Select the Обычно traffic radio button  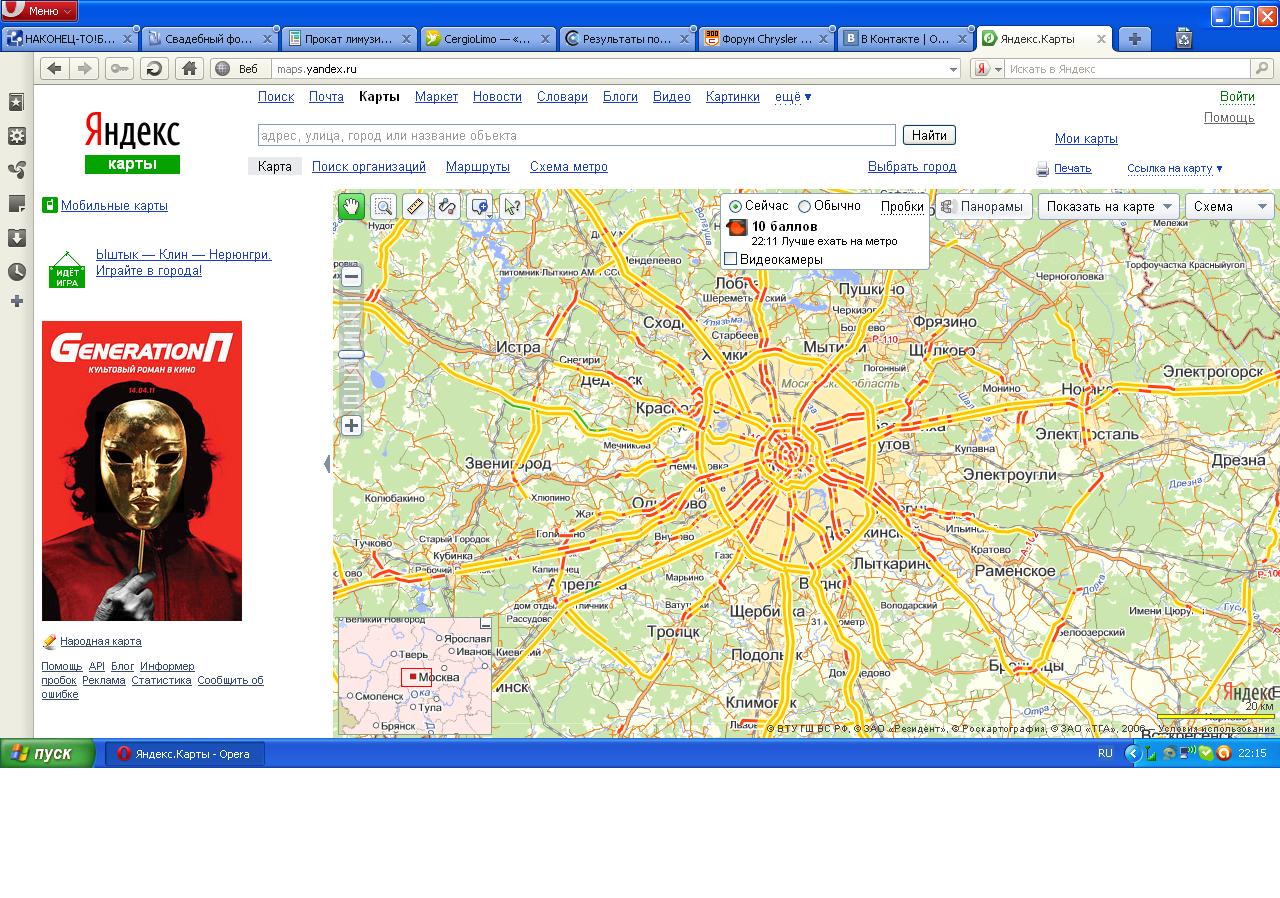804,206
